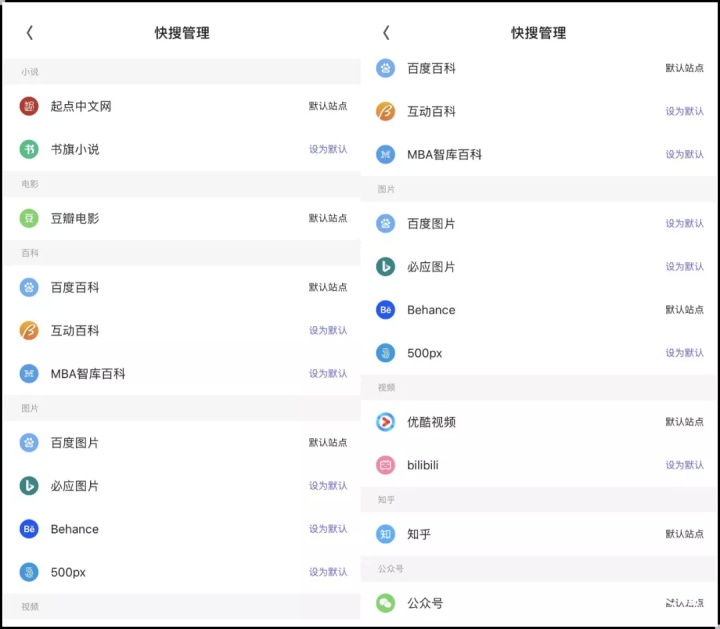Image resolution: width=720 pixels, height=629 pixels.
Task: Set Behance as default on left screen
Action: point(328,529)
